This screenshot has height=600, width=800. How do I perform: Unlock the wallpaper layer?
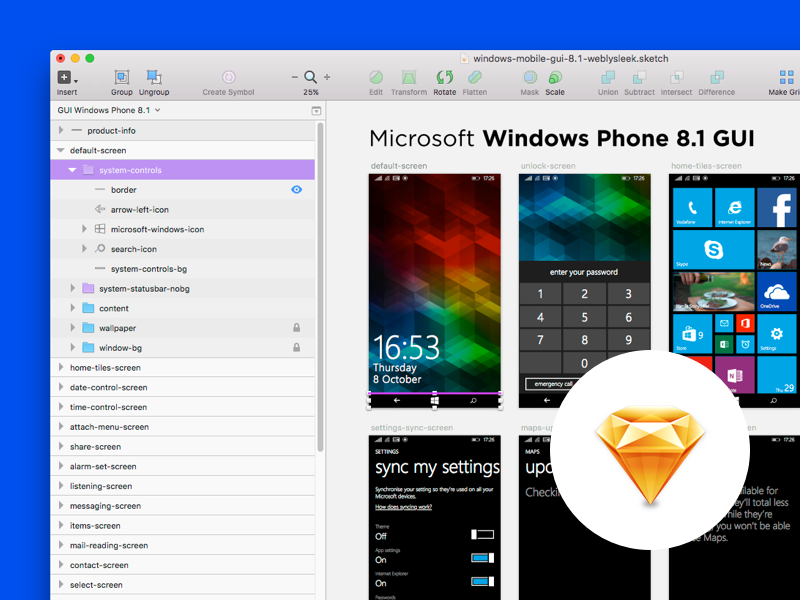click(x=296, y=328)
